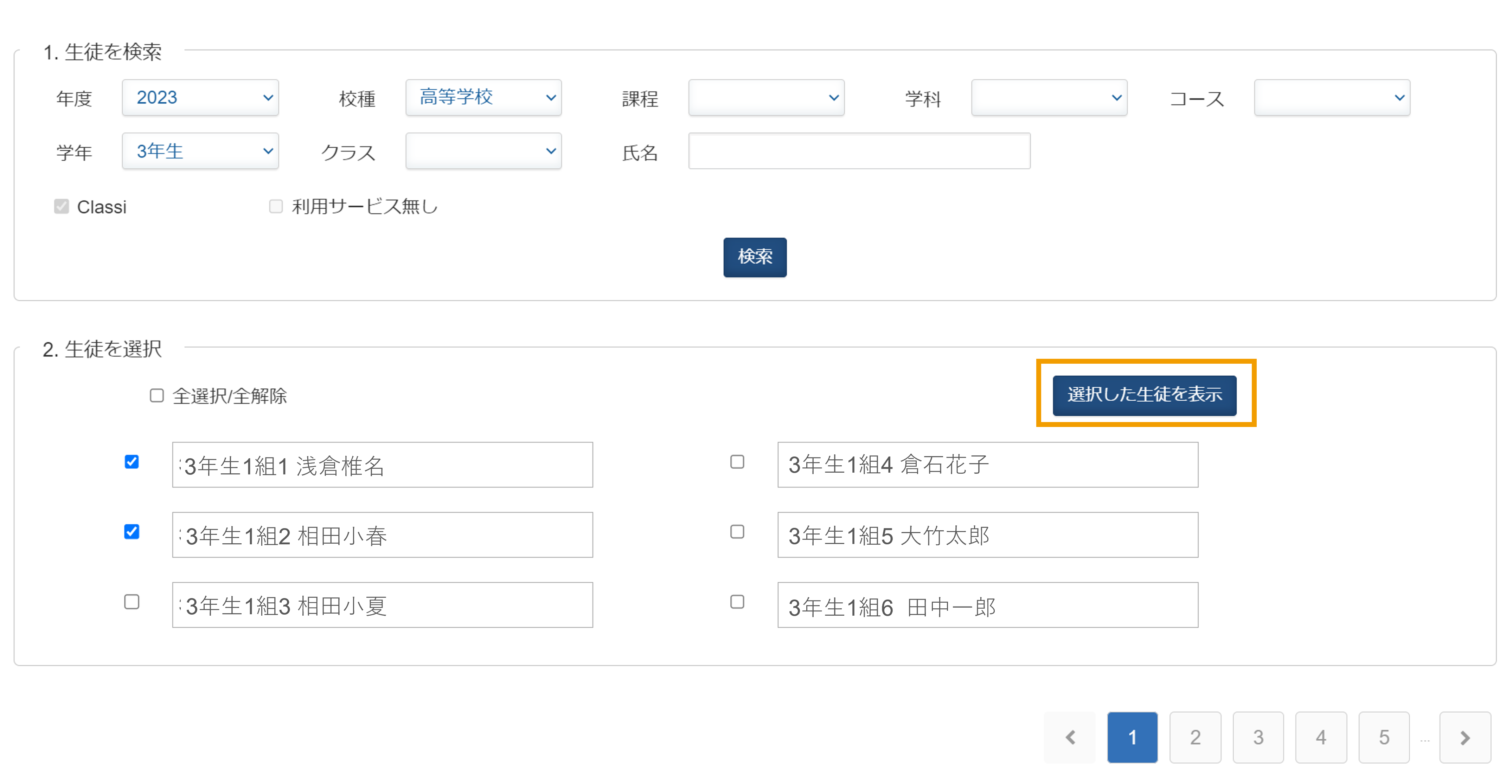Viewport: 1512px width, 784px height.
Task: Open the 年度 year dropdown showing 2023
Action: [x=200, y=97]
